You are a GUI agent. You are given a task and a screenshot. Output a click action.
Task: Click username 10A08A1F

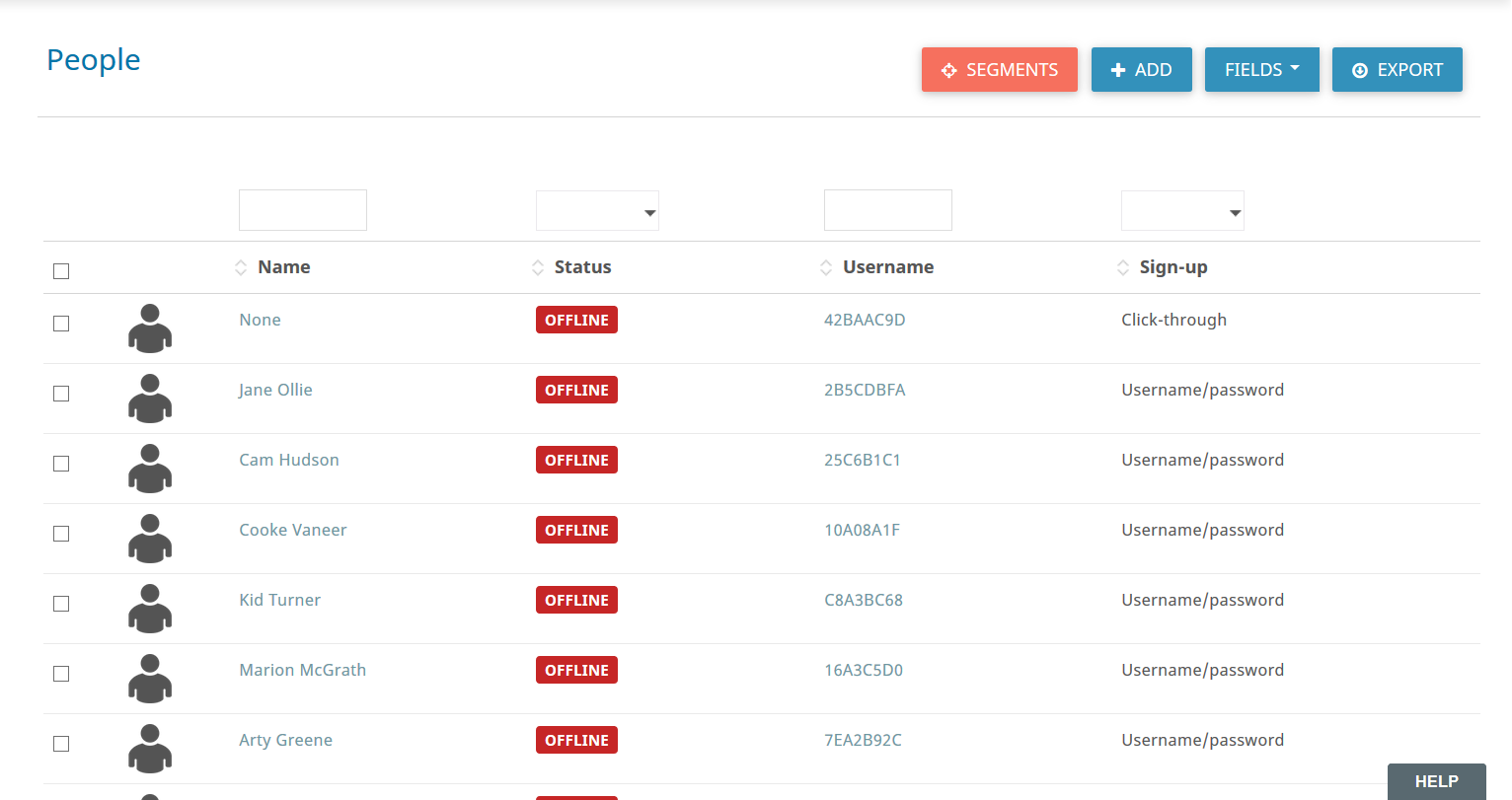click(863, 530)
